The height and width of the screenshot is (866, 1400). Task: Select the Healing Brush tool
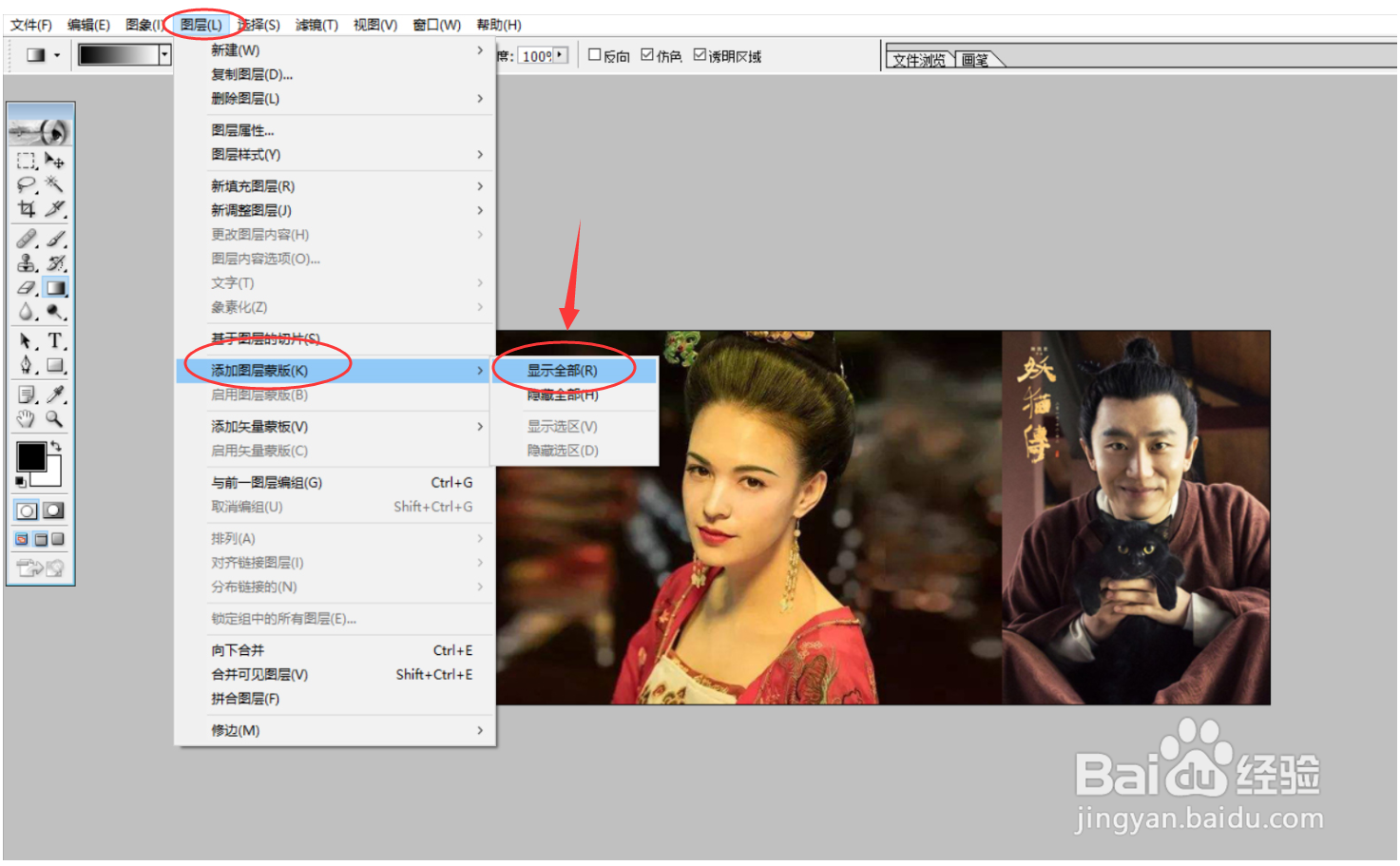point(27,239)
